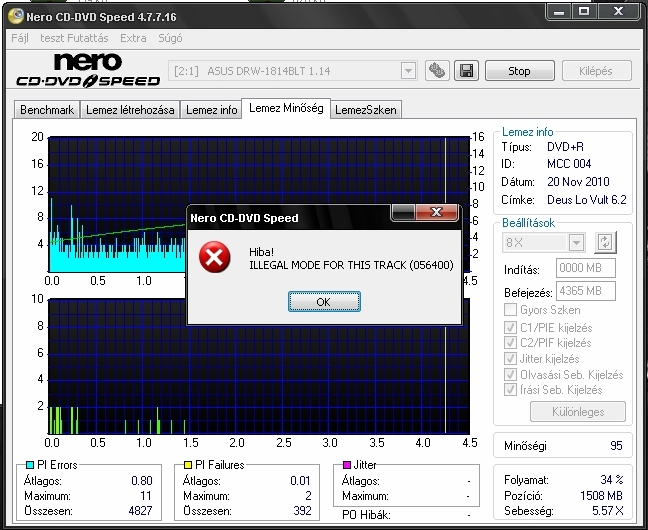The image size is (648, 530).
Task: Click the drive options tool icon
Action: [437, 71]
